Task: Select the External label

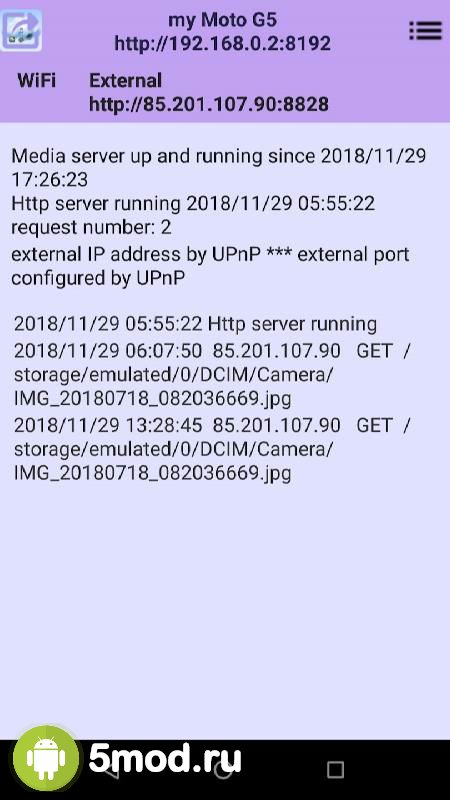Action: 126,81
